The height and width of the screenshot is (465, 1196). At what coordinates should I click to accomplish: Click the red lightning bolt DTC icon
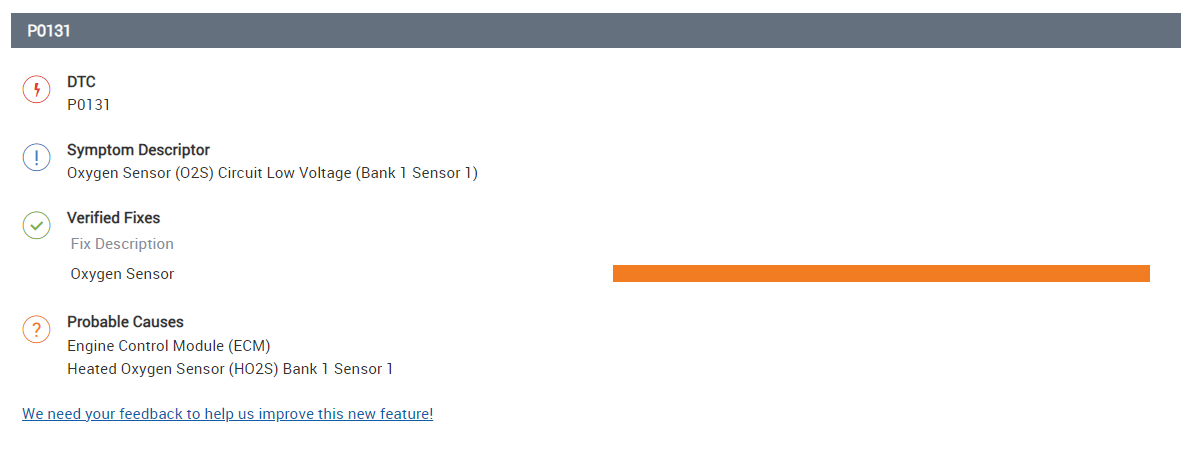pyautogui.click(x=36, y=90)
